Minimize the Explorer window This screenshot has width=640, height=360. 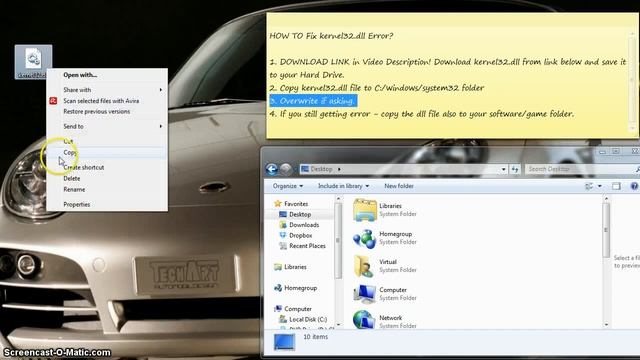pos(602,151)
